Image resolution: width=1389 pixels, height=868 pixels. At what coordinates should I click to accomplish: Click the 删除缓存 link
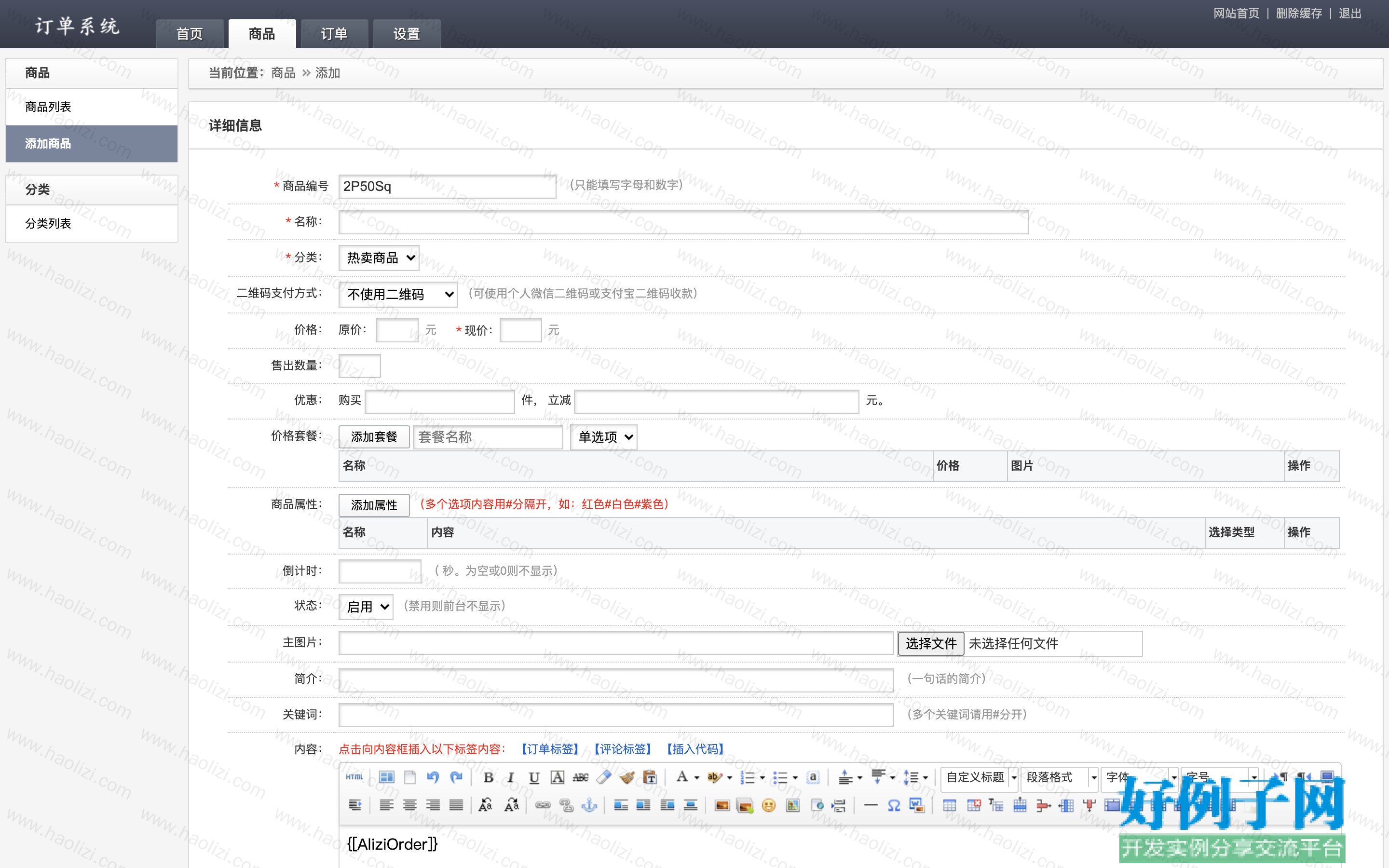tap(1298, 13)
